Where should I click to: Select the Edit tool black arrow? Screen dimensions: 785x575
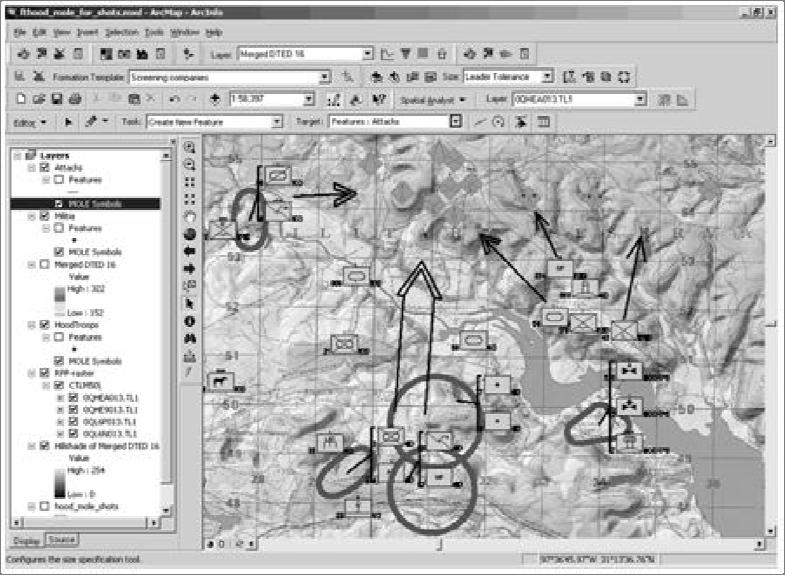tap(69, 122)
